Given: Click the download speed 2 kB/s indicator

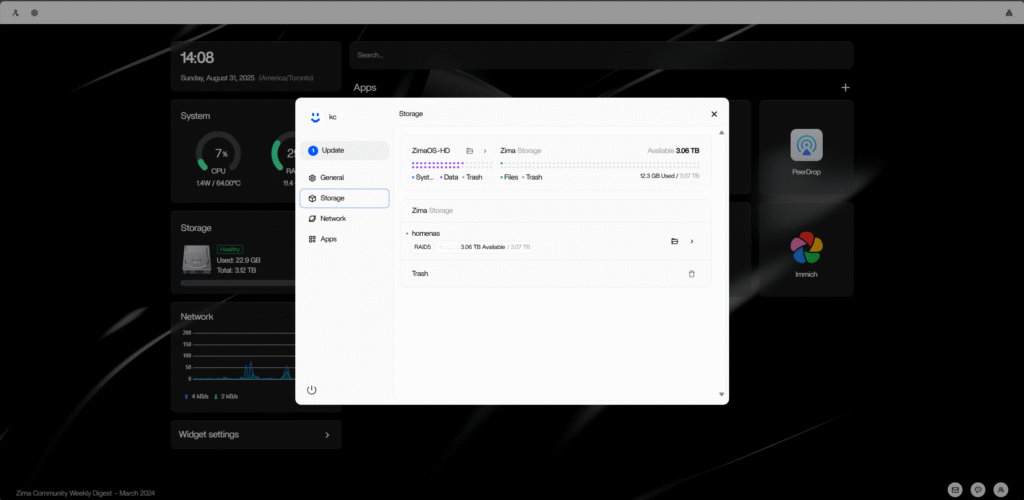Looking at the screenshot, I should [226, 396].
